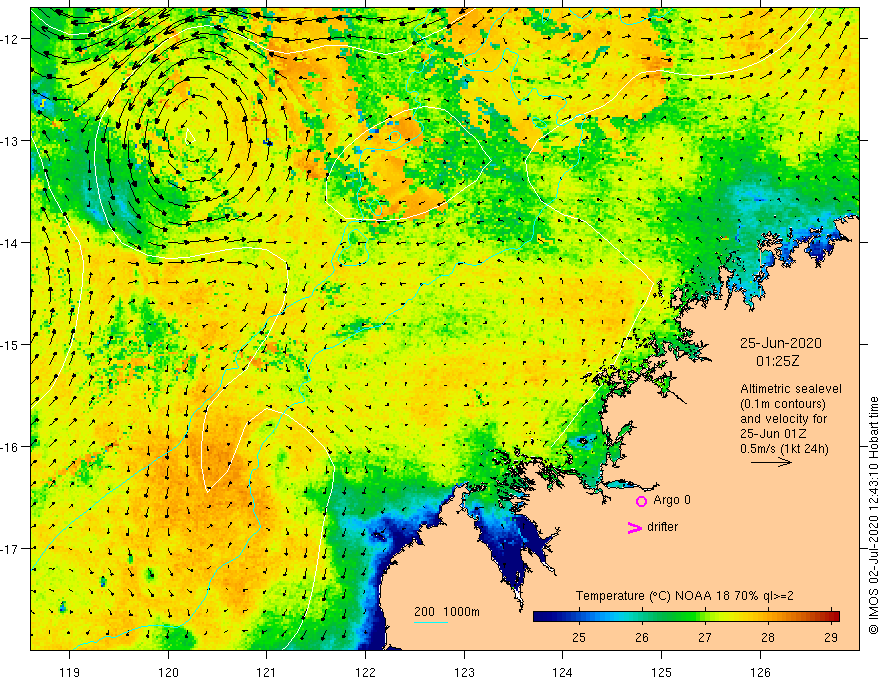Click the longitude label 123
The image size is (880, 680).
[464, 672]
